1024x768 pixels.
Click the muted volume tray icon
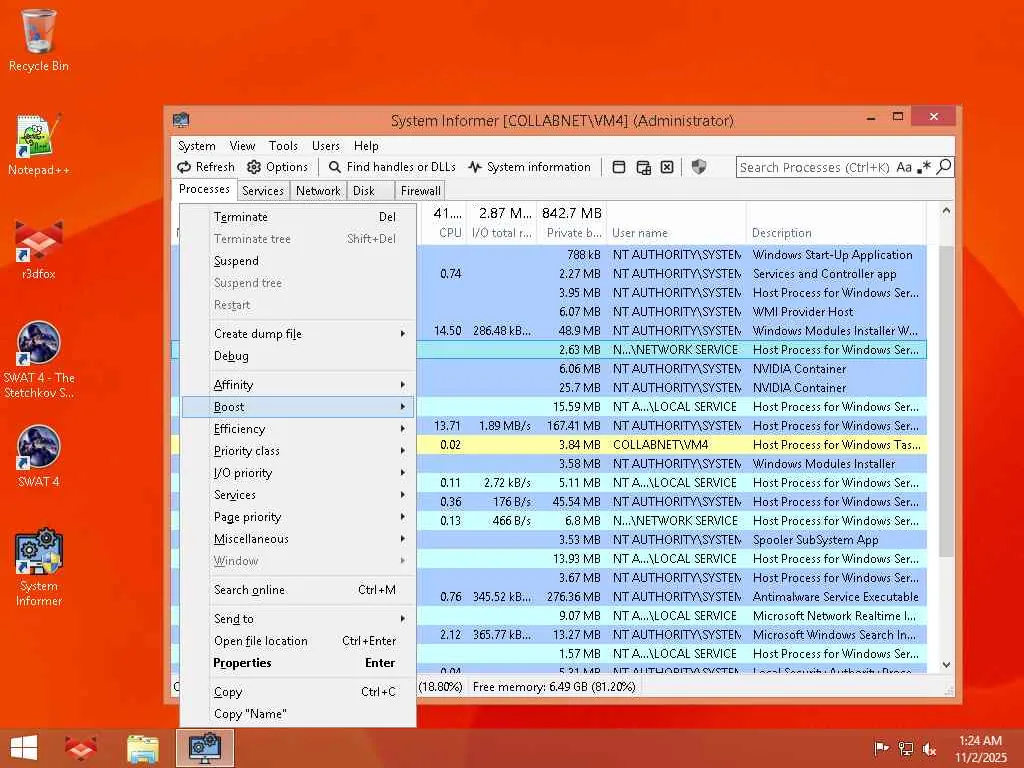click(x=929, y=749)
